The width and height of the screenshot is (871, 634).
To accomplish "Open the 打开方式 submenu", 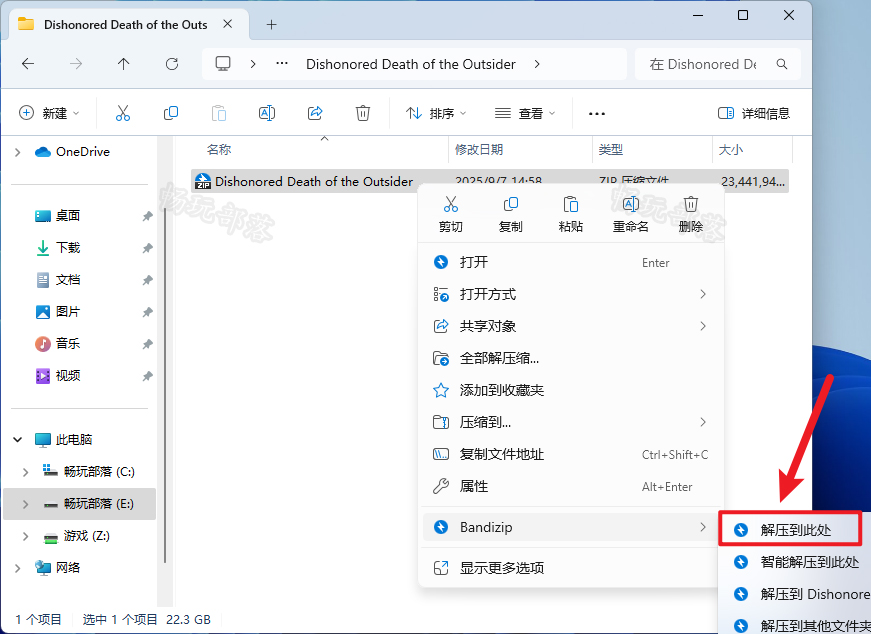I will (570, 294).
